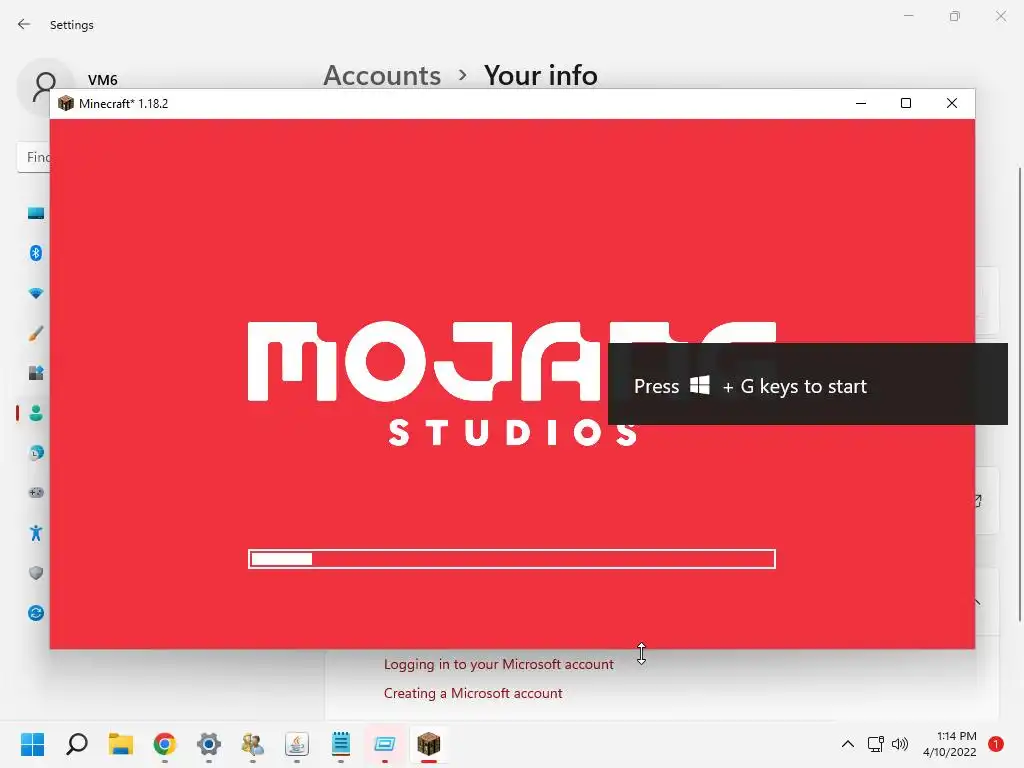Open Java coffee cup taskbar app

pyautogui.click(x=296, y=744)
